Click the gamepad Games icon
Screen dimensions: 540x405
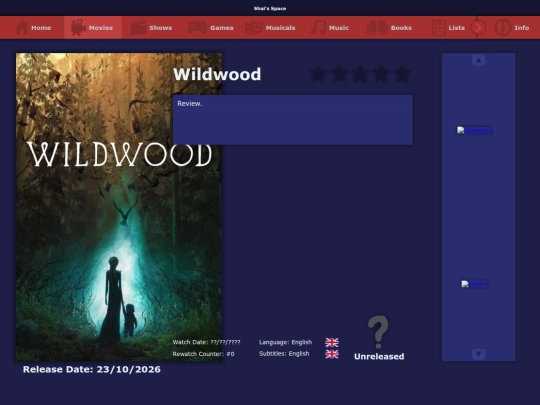[x=197, y=28]
